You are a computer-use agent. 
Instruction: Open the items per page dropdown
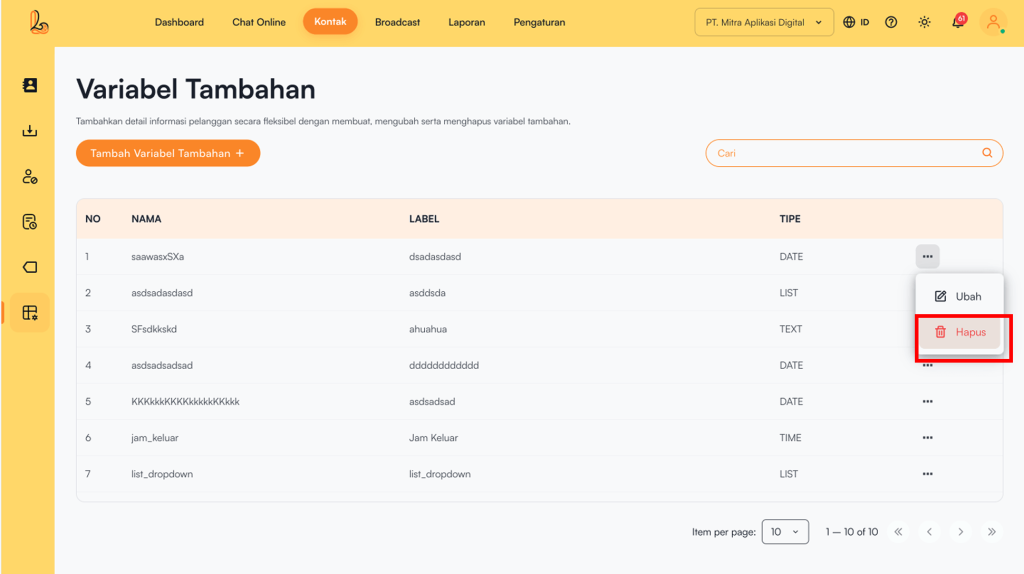click(x=785, y=532)
